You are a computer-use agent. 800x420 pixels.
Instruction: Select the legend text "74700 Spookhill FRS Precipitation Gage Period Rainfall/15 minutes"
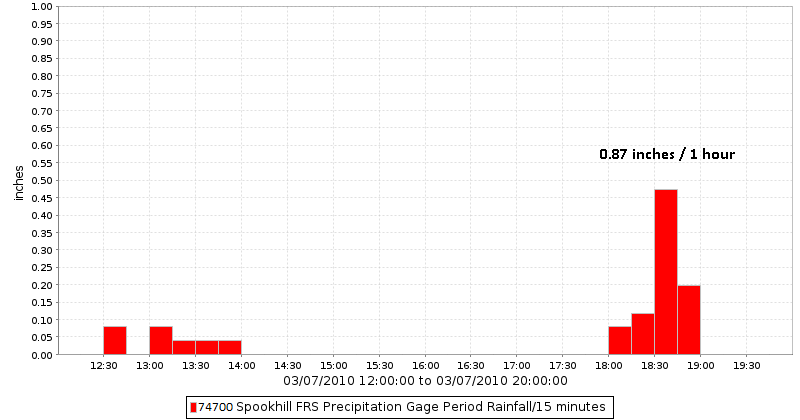(x=402, y=407)
